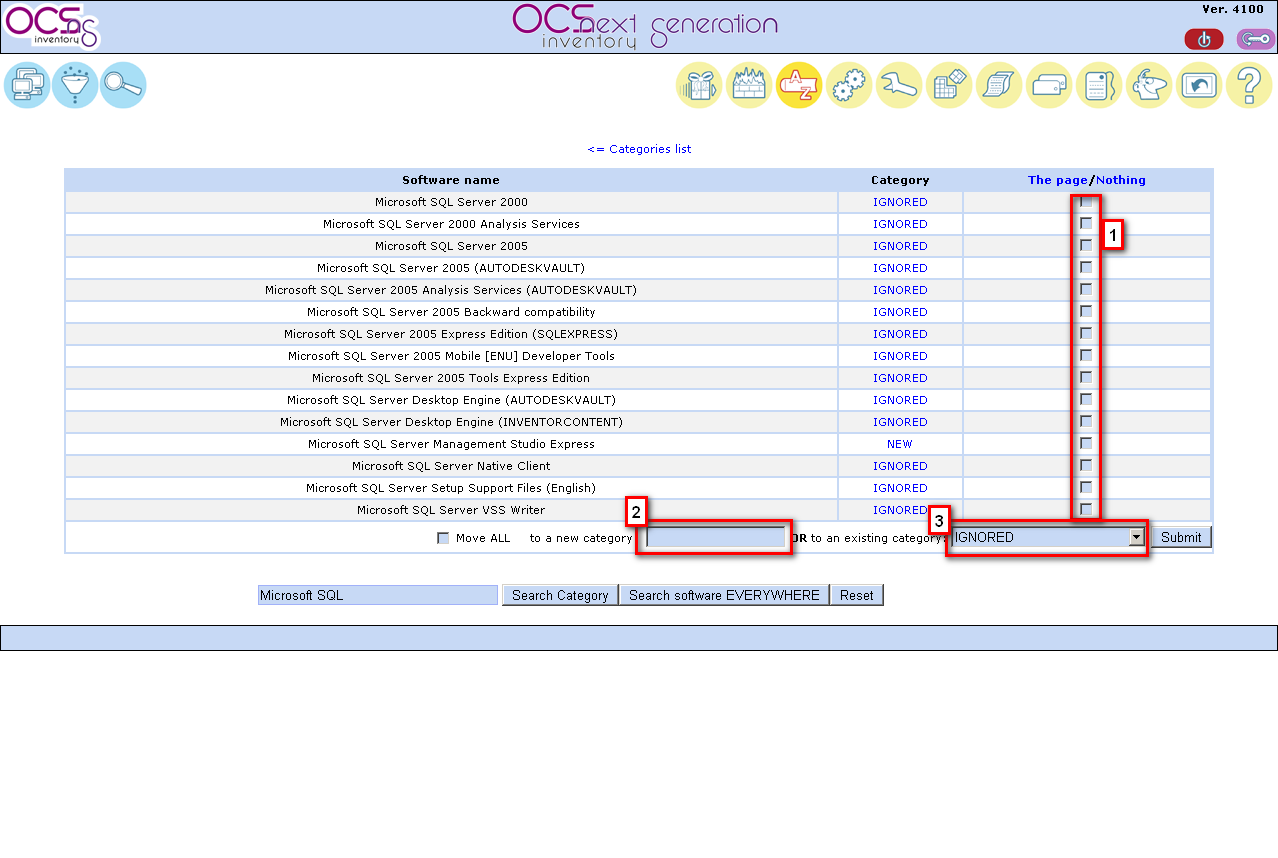Check SQL Server 2005 (AUTODESKVAULT) row box
This screenshot has height=858, width=1278.
point(1086,268)
